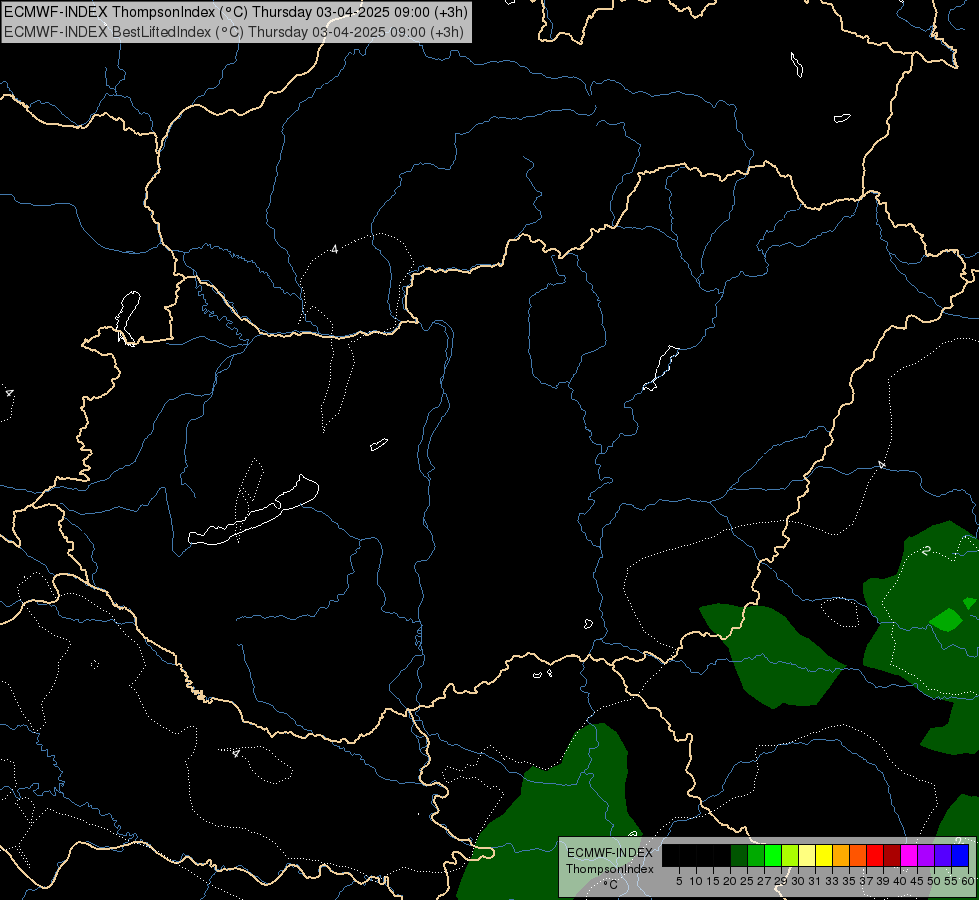Click legend tick value 45
Viewport: 979px width, 900px height.
click(918, 881)
